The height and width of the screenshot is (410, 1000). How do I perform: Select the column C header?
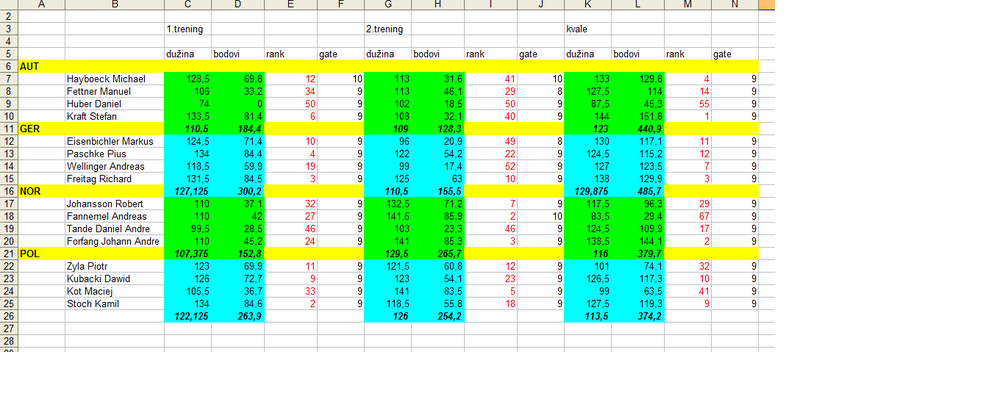187,5
